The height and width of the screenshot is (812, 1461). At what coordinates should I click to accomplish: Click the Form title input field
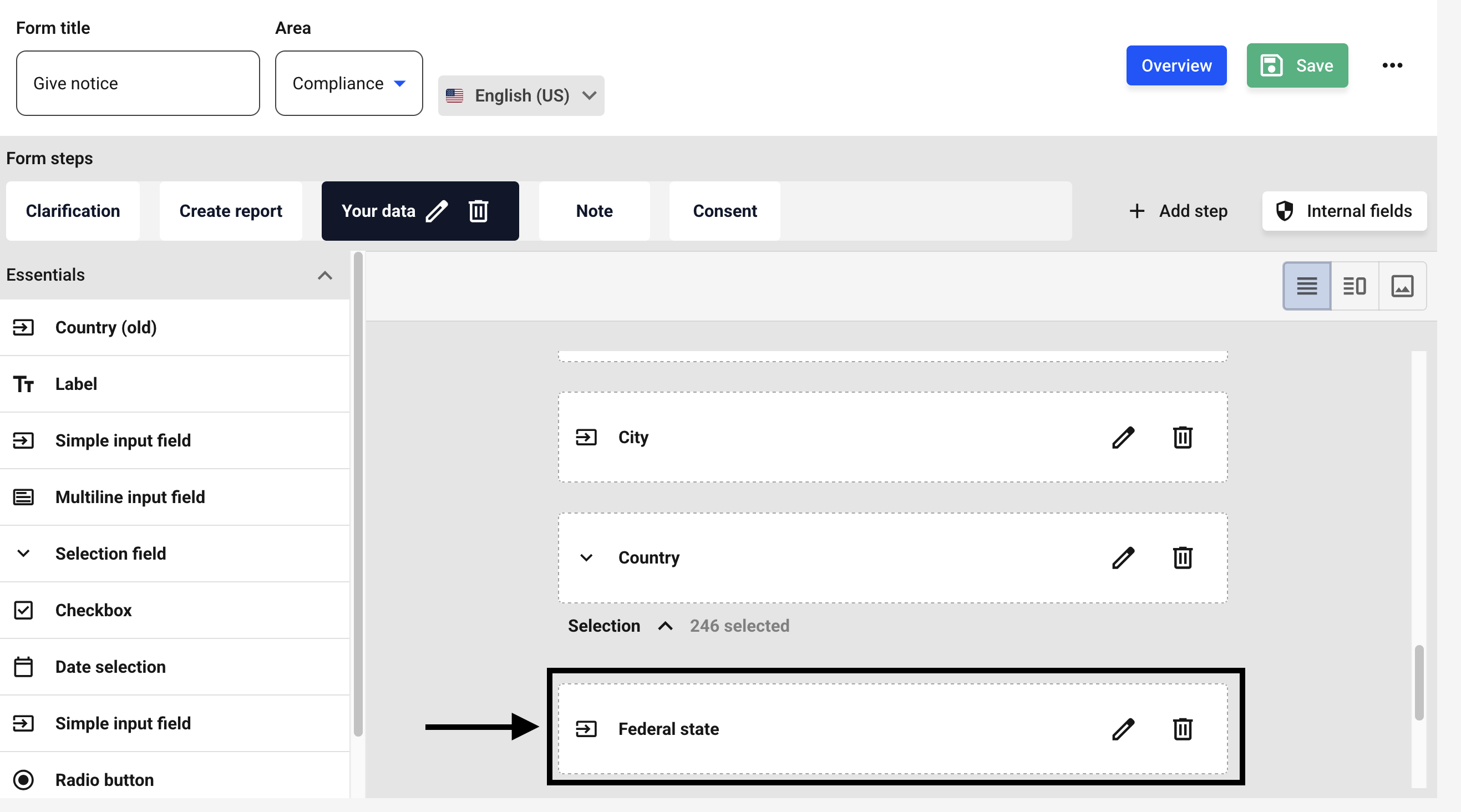(138, 83)
